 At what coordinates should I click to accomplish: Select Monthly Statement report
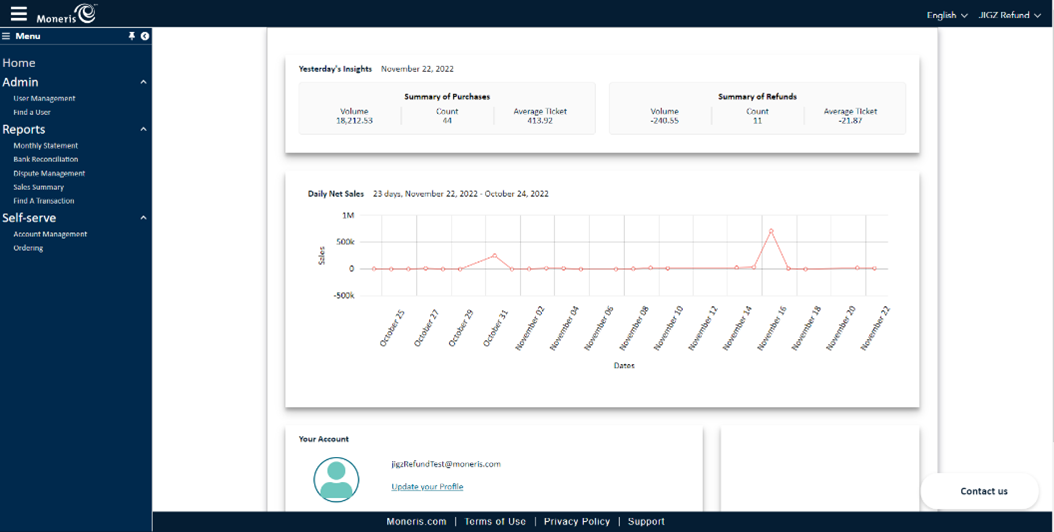coord(45,146)
